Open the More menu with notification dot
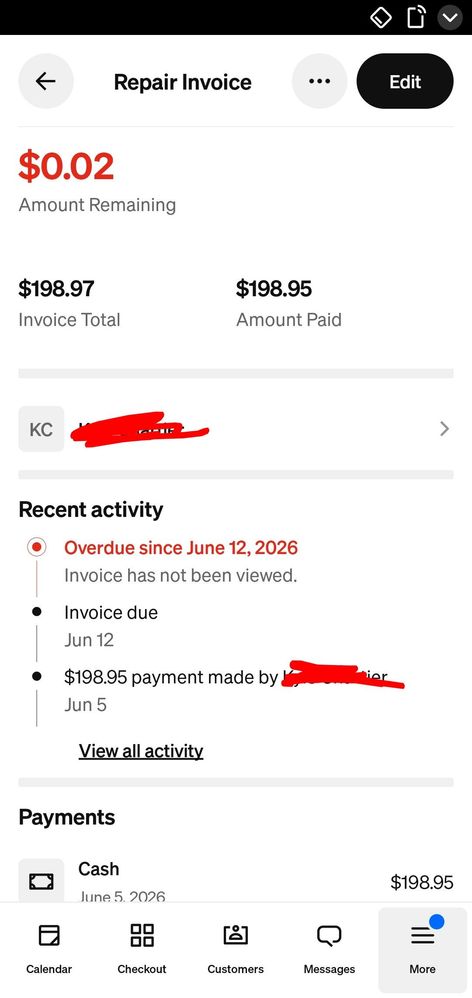The image size is (472, 998). [x=422, y=948]
